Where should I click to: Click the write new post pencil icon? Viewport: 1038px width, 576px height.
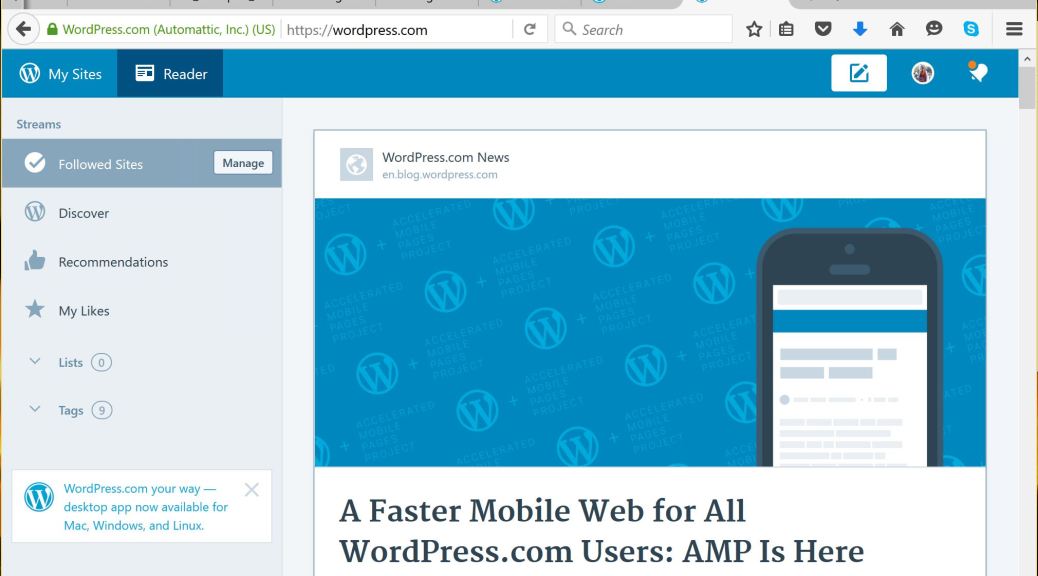click(859, 73)
